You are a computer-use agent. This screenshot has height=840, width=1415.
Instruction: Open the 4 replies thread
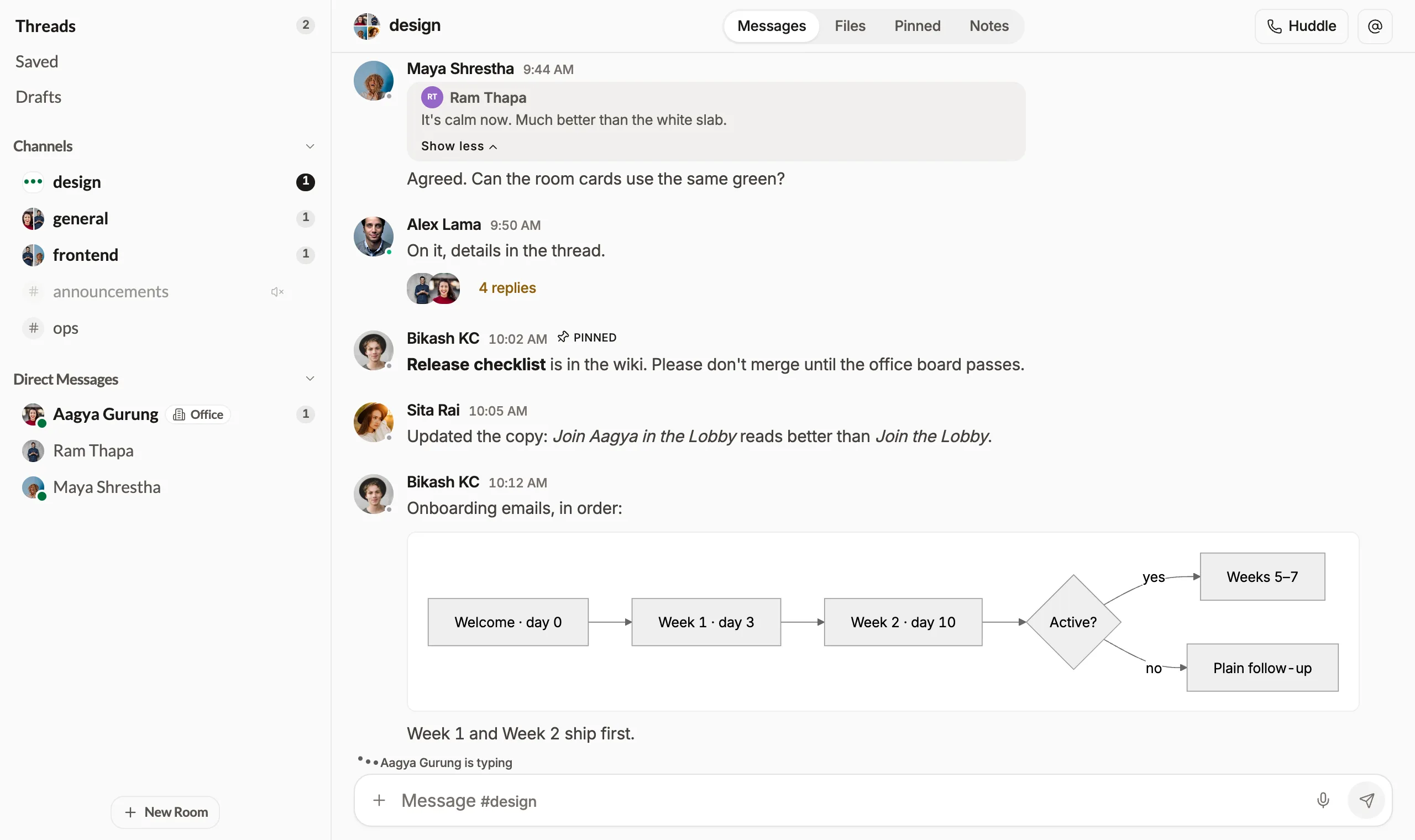506,288
